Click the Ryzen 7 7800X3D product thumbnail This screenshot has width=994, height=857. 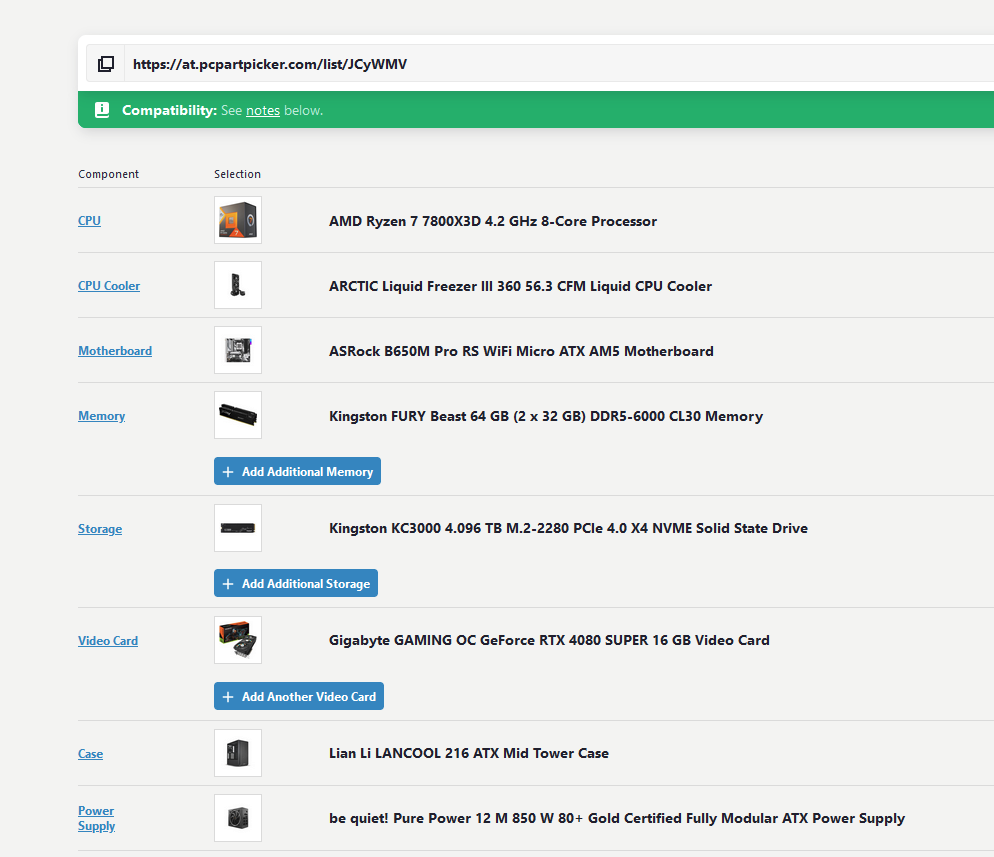pyautogui.click(x=238, y=220)
